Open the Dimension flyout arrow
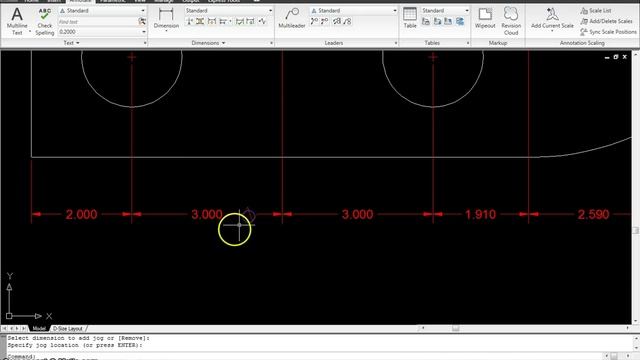 pos(166,31)
